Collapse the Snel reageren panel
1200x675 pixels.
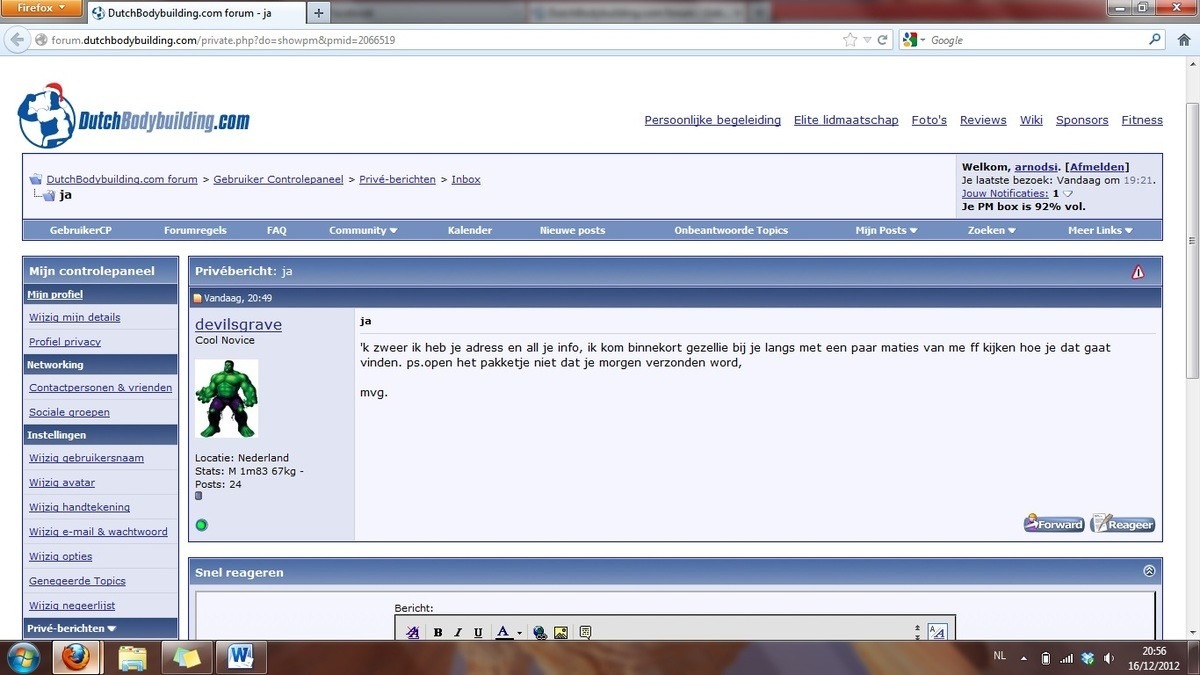(x=1149, y=572)
